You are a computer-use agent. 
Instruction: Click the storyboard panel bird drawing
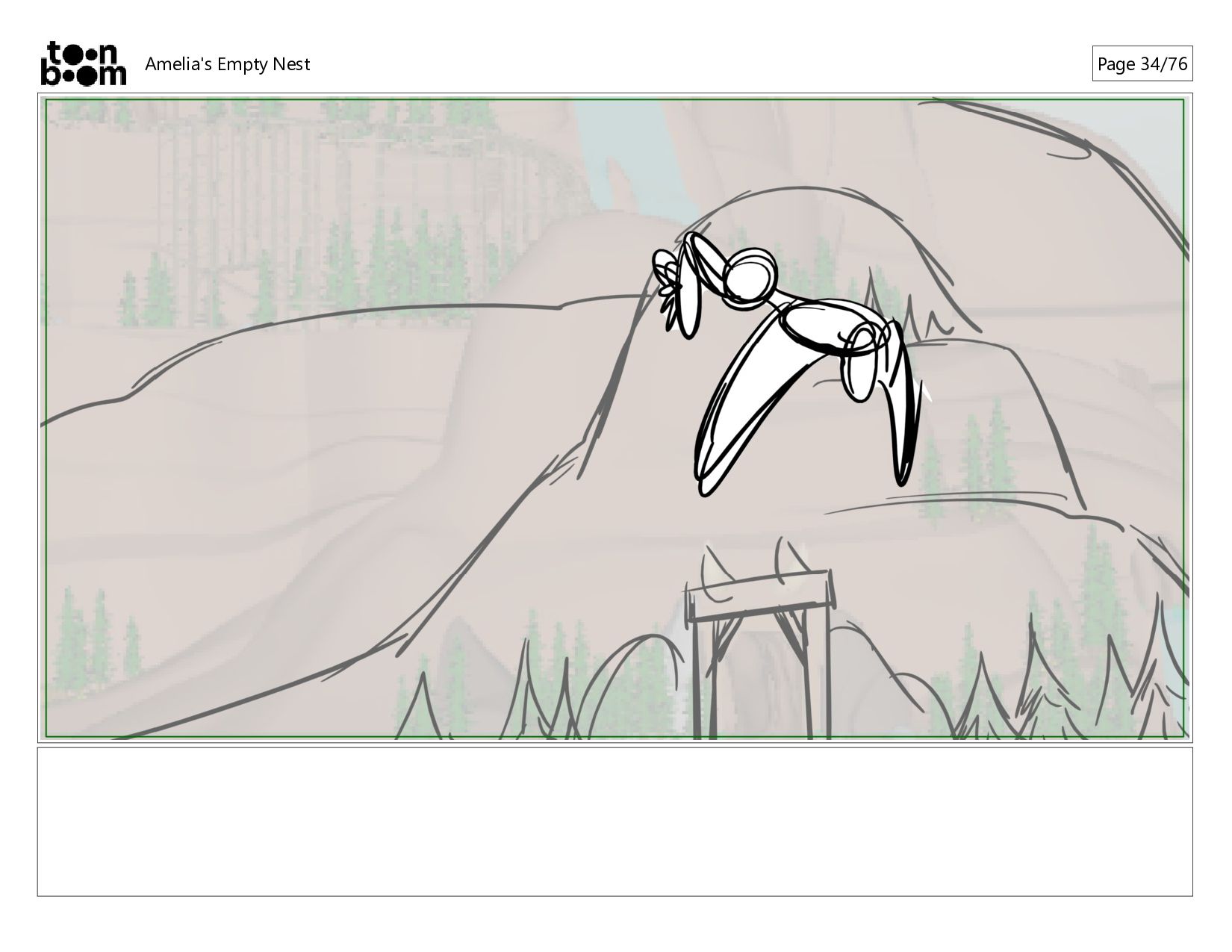coord(791,362)
